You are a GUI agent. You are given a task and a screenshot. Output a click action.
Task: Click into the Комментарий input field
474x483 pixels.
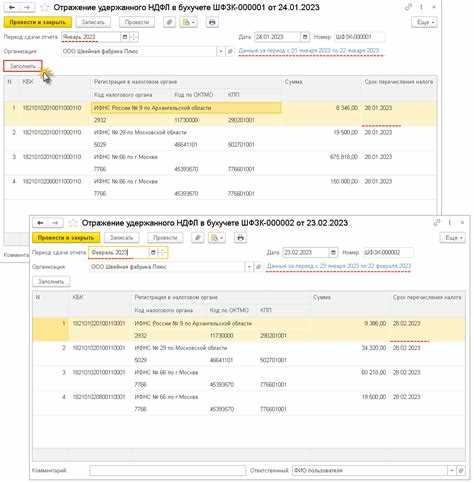tap(167, 470)
